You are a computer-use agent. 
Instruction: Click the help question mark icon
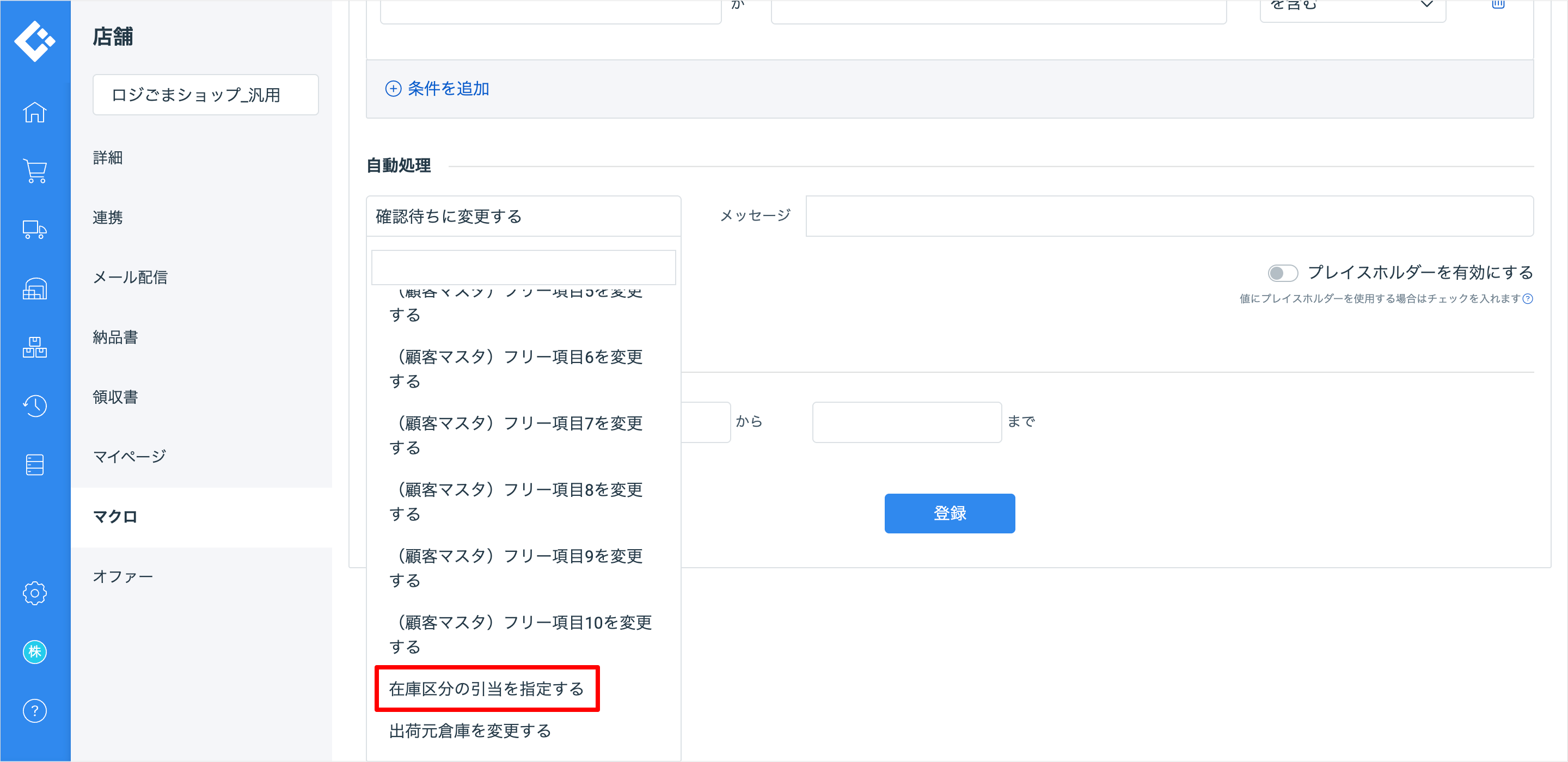35,711
